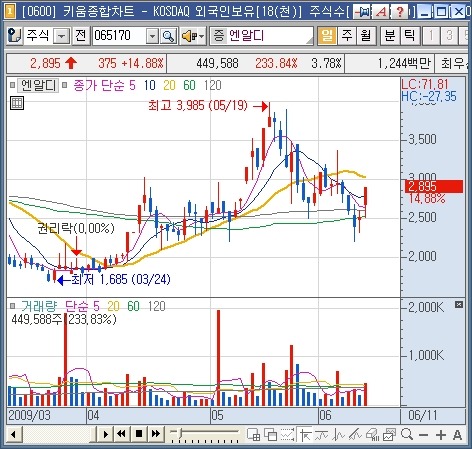Click the plus zoom-in icon
Screen dimensions: 472x449
coord(441,435)
